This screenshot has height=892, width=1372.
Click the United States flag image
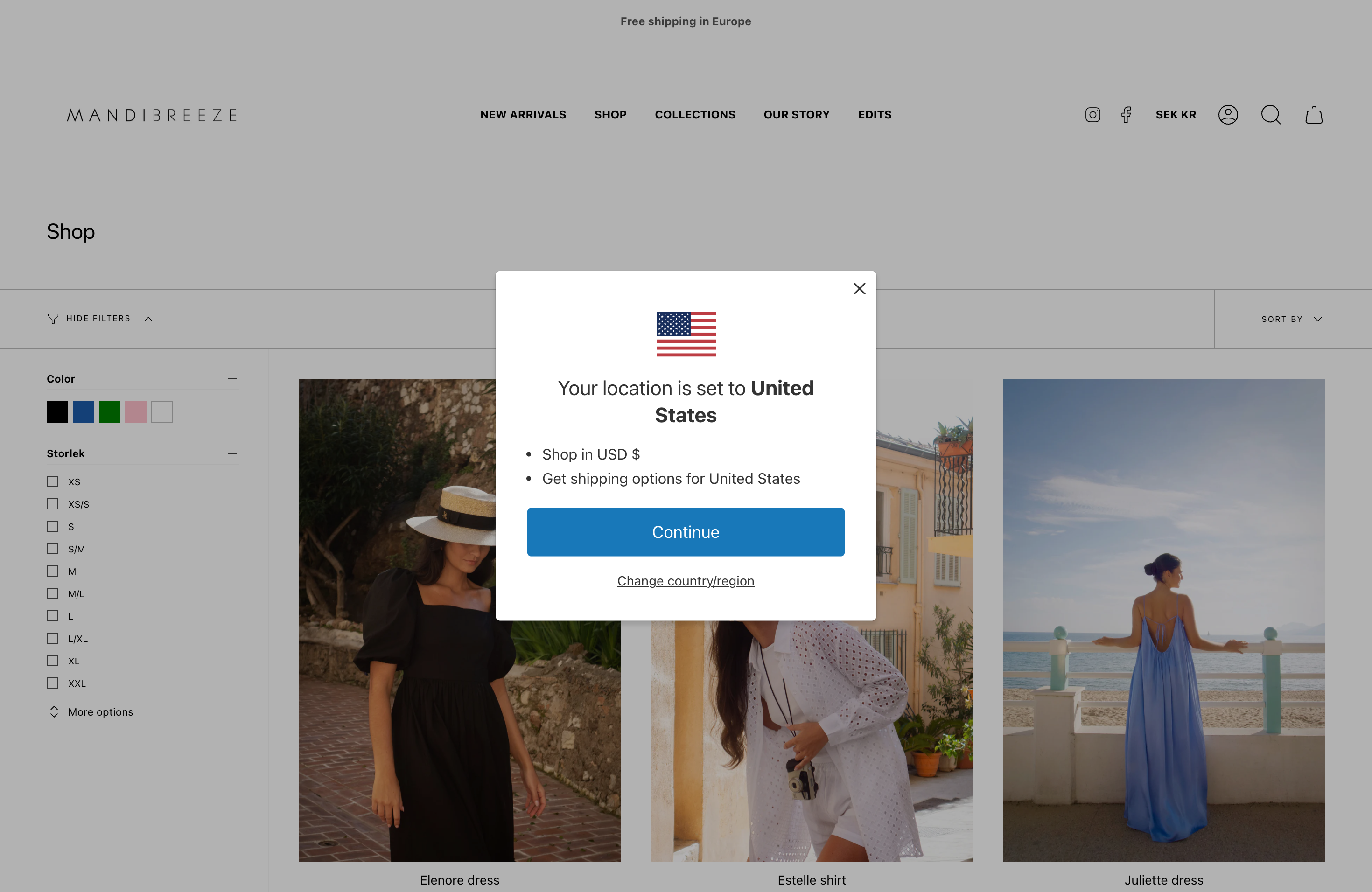click(x=686, y=334)
